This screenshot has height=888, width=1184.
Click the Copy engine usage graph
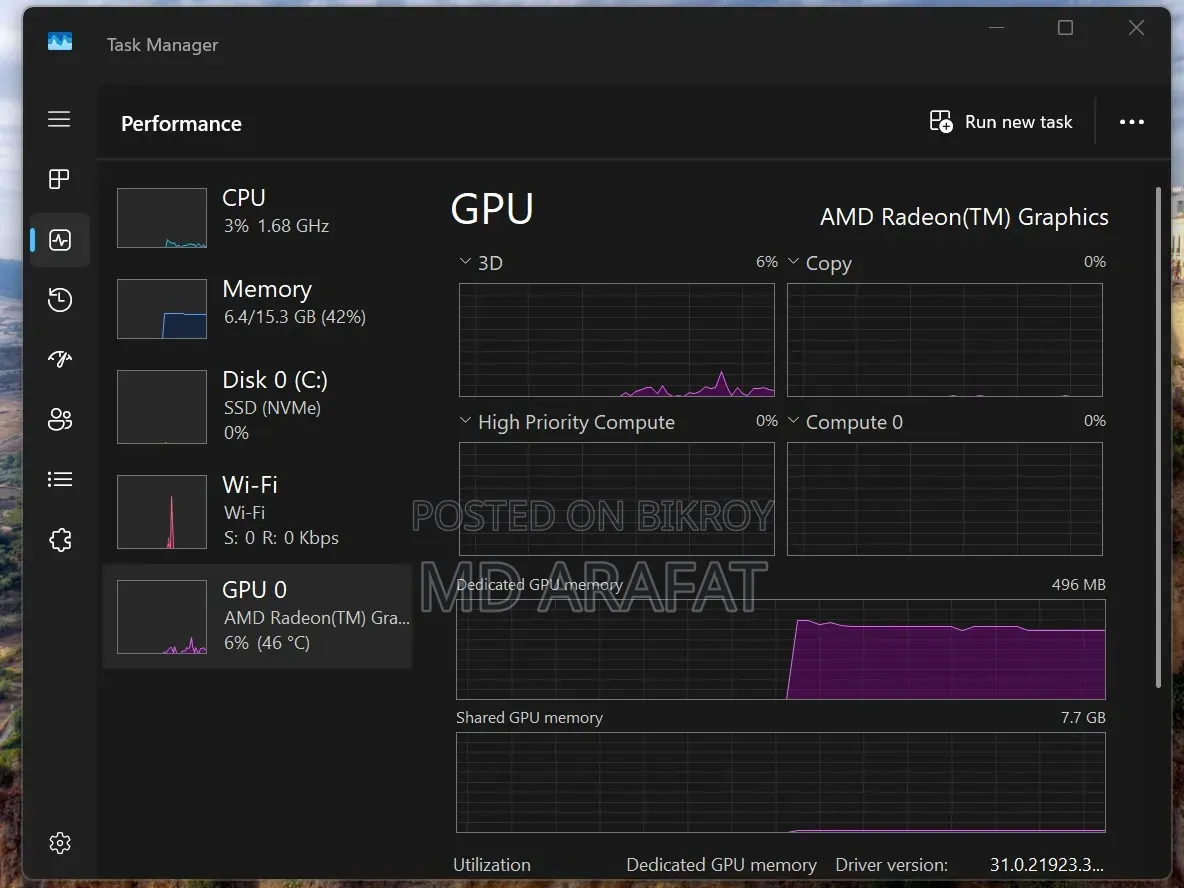[x=945, y=340]
